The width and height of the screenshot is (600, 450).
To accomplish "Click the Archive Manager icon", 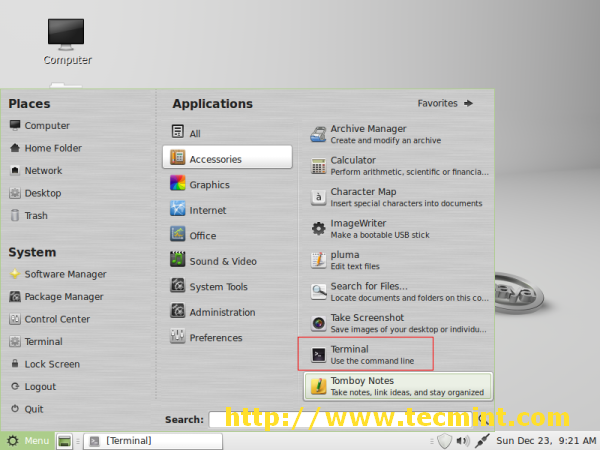I will [318, 134].
